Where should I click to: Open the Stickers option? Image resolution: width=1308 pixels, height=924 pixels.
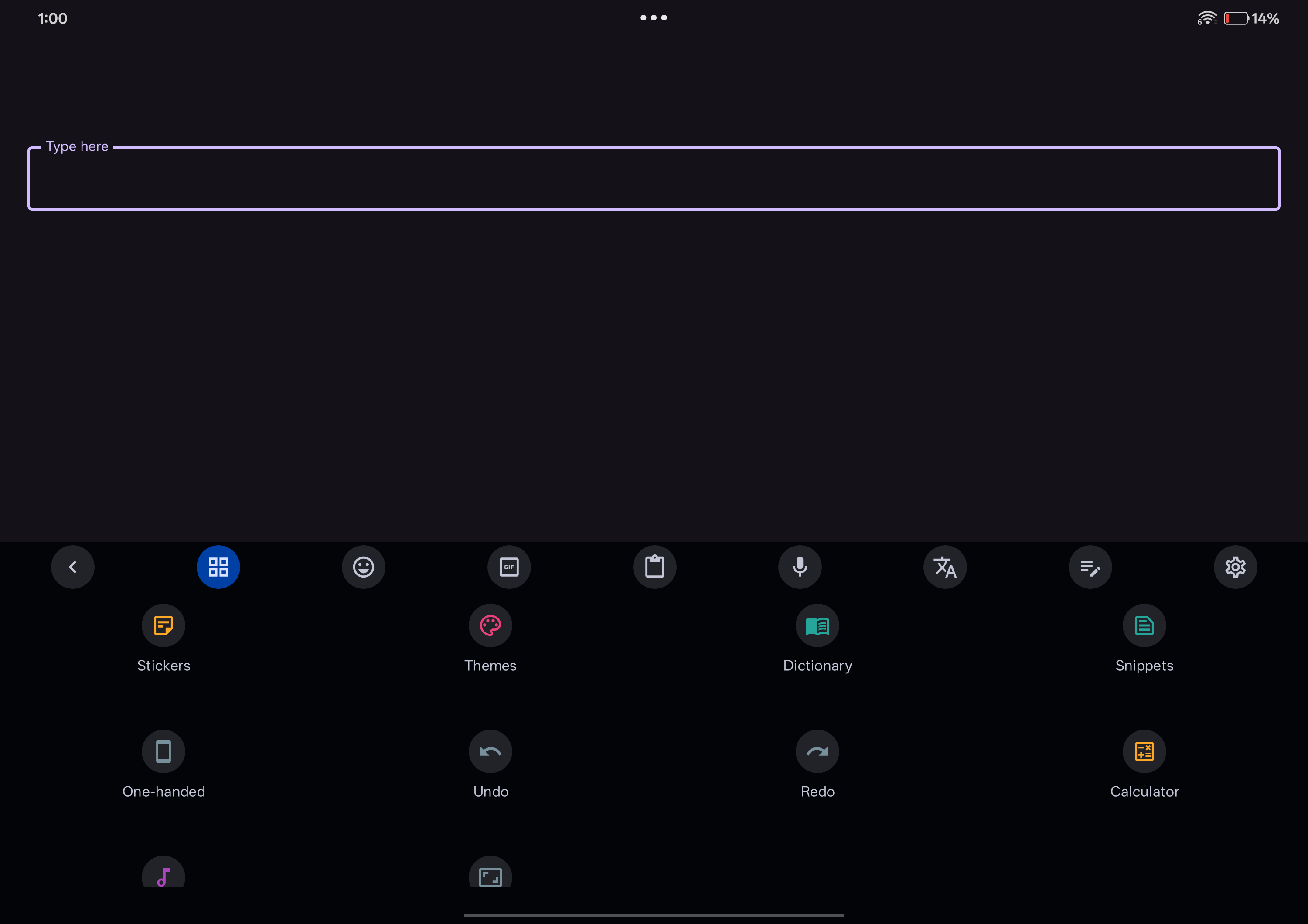pyautogui.click(x=163, y=639)
